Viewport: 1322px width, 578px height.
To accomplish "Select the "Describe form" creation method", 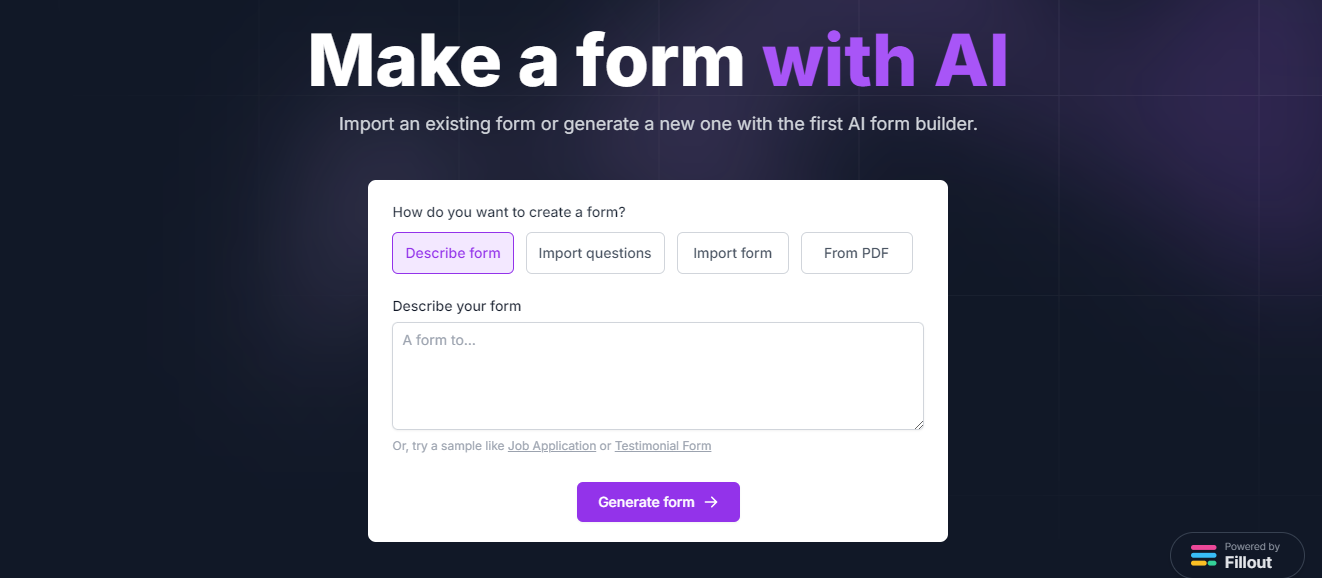I will pos(453,253).
